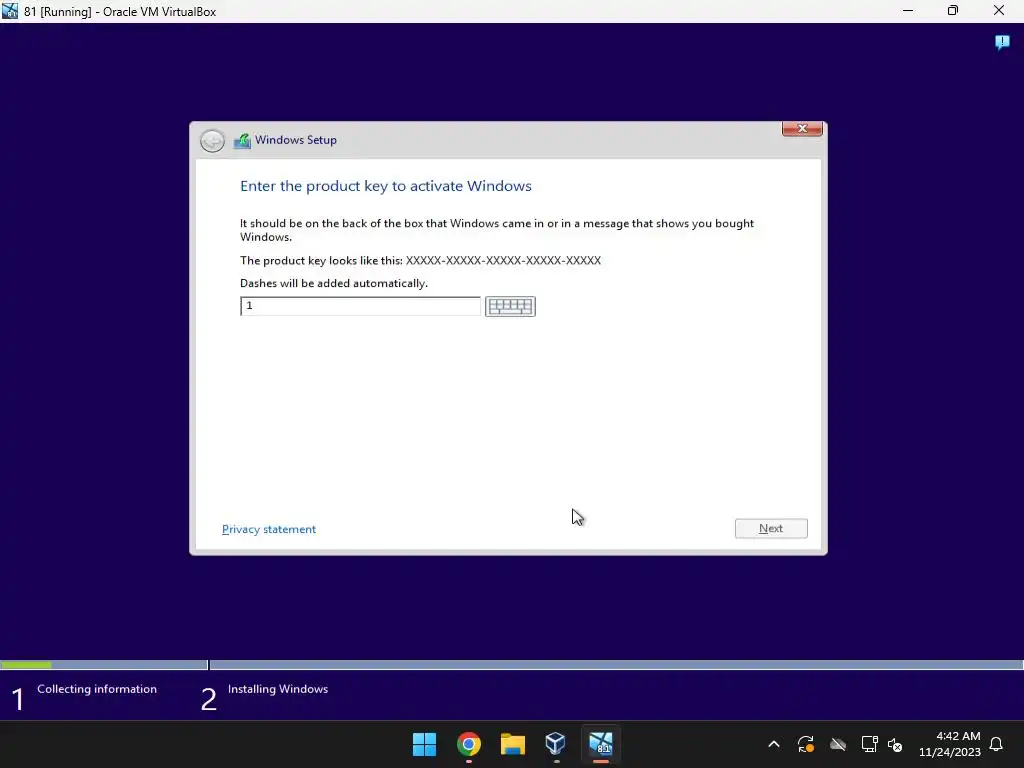Click the green setup progress bar
The width and height of the screenshot is (1024, 768).
pyautogui.click(x=26, y=665)
